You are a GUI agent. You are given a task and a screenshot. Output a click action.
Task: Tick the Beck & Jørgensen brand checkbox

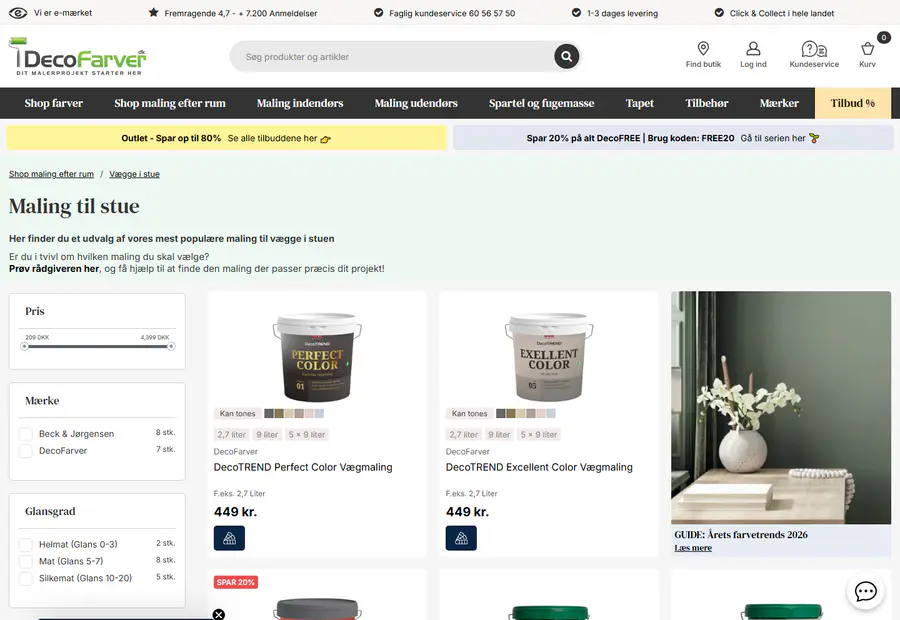tap(25, 434)
